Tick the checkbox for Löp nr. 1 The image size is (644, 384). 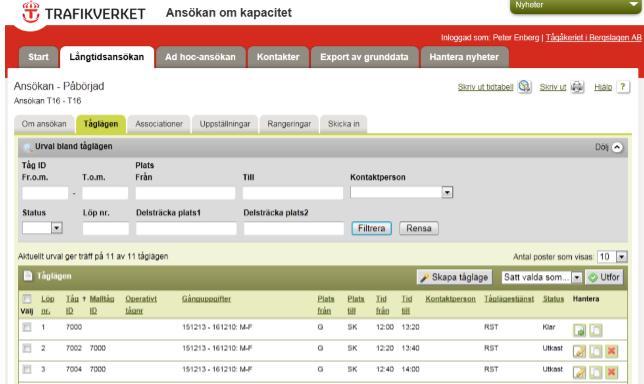pos(27,327)
